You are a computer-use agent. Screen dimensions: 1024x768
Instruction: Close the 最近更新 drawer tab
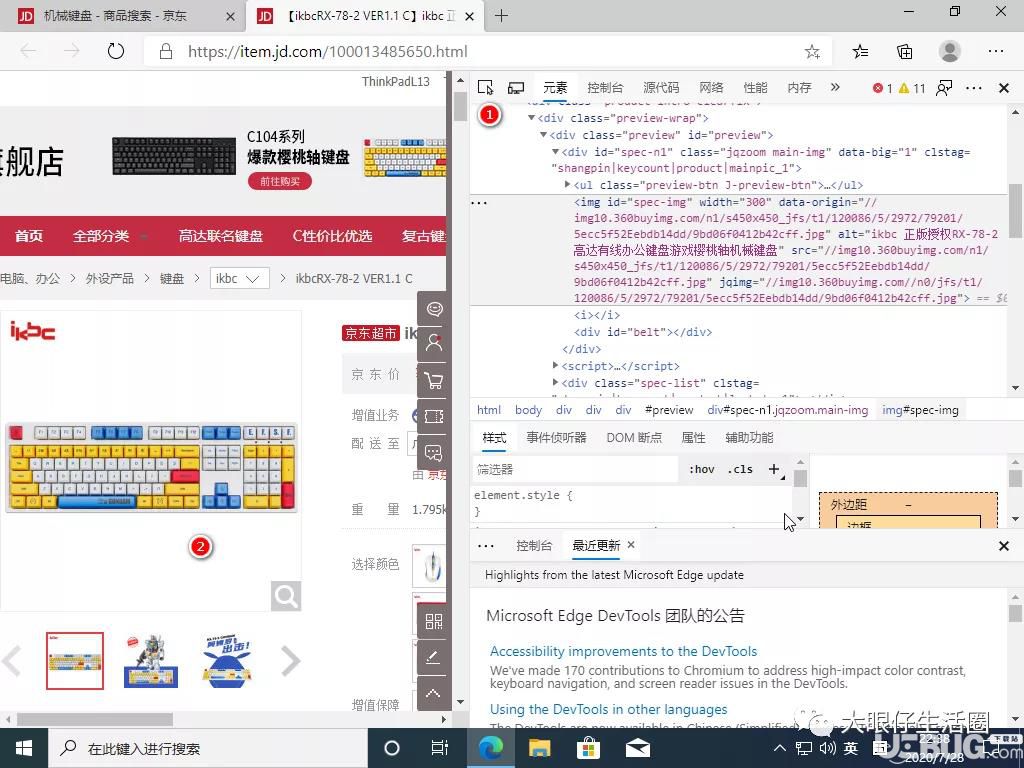coord(631,545)
